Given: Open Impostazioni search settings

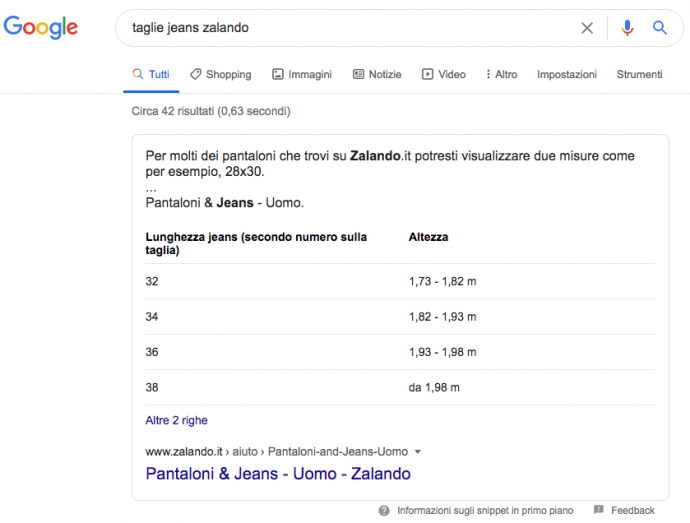Looking at the screenshot, I should (x=566, y=74).
